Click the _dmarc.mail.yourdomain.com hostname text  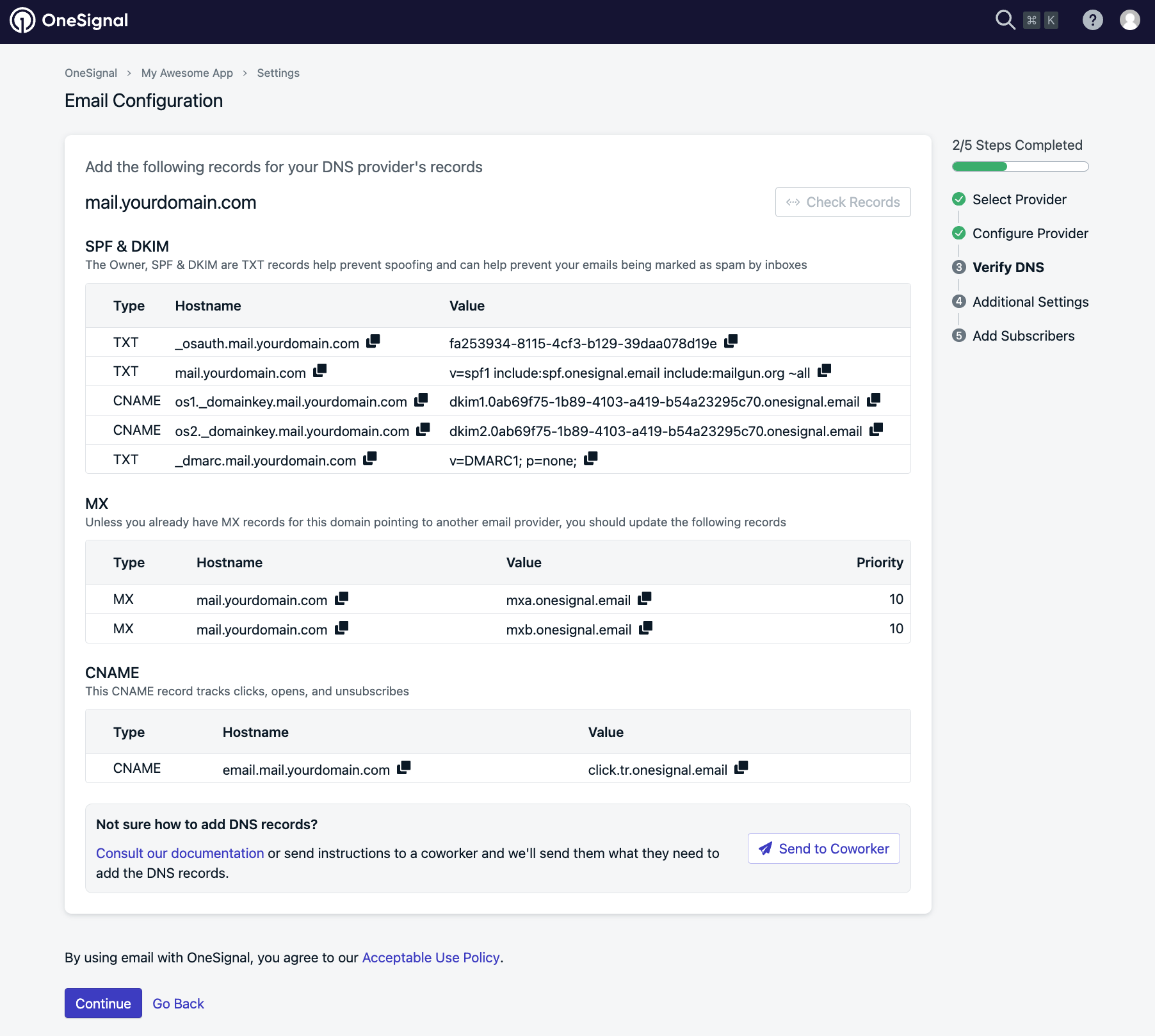[266, 461]
